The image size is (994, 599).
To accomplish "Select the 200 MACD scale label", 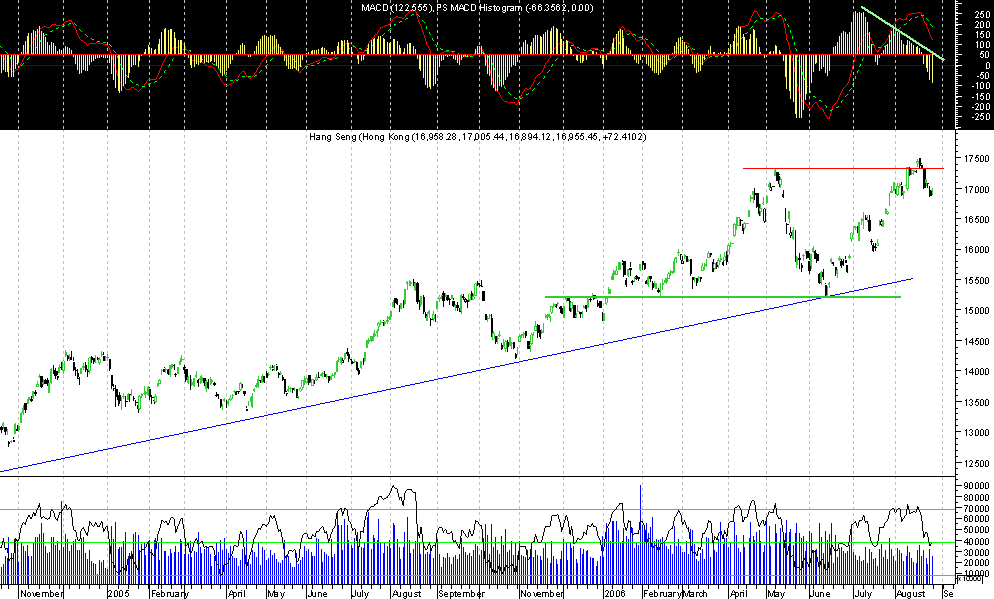I will coord(982,25).
